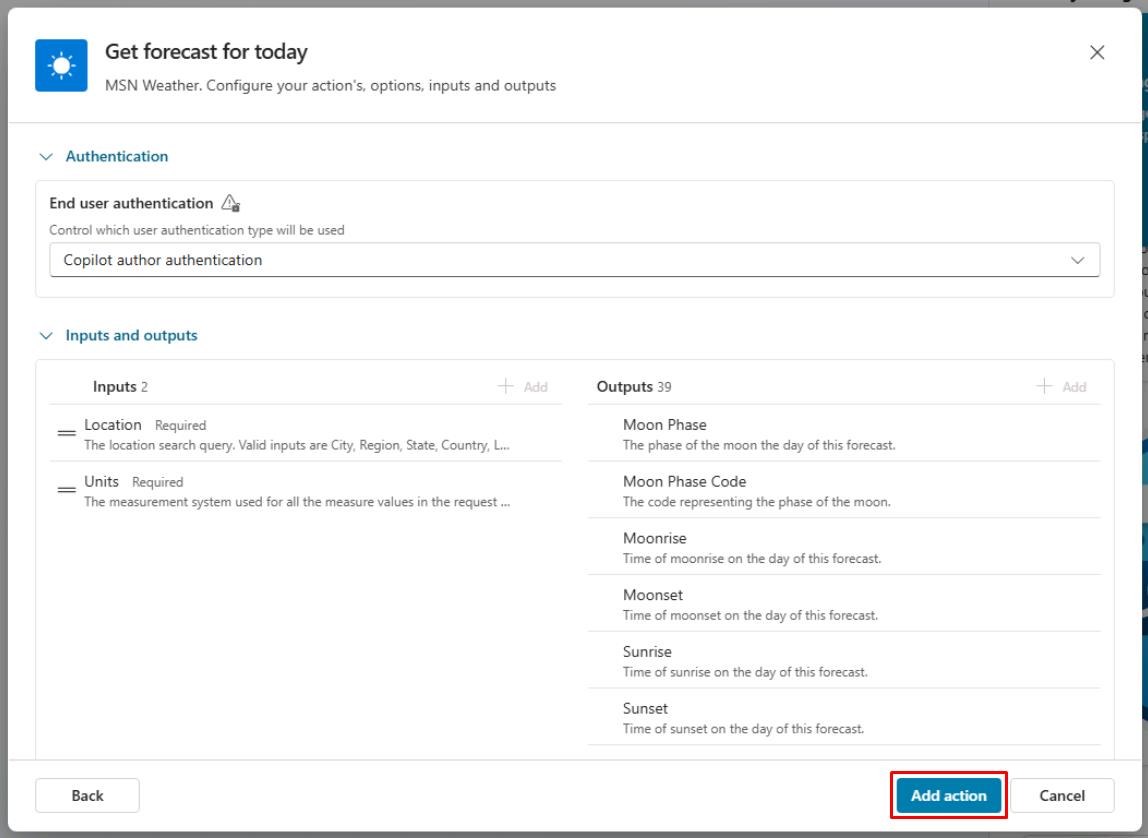Select the Moon Phase Code output

coord(843,491)
